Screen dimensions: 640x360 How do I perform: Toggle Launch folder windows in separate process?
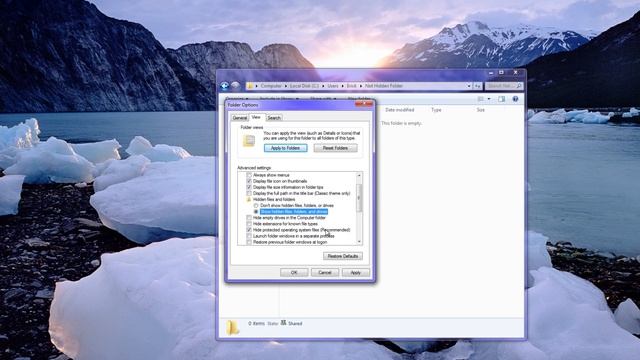tap(249, 236)
